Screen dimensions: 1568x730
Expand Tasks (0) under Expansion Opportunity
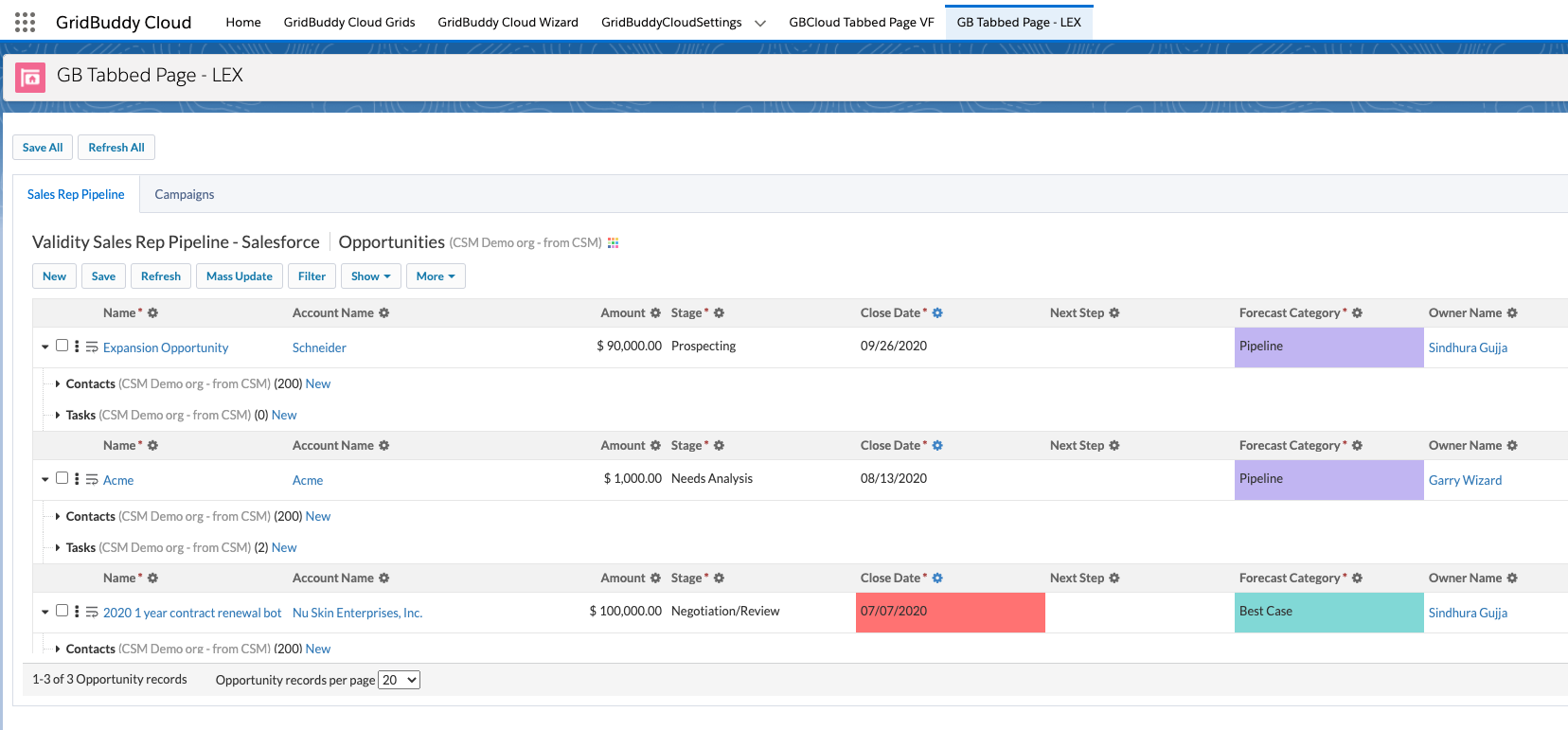[x=58, y=415]
